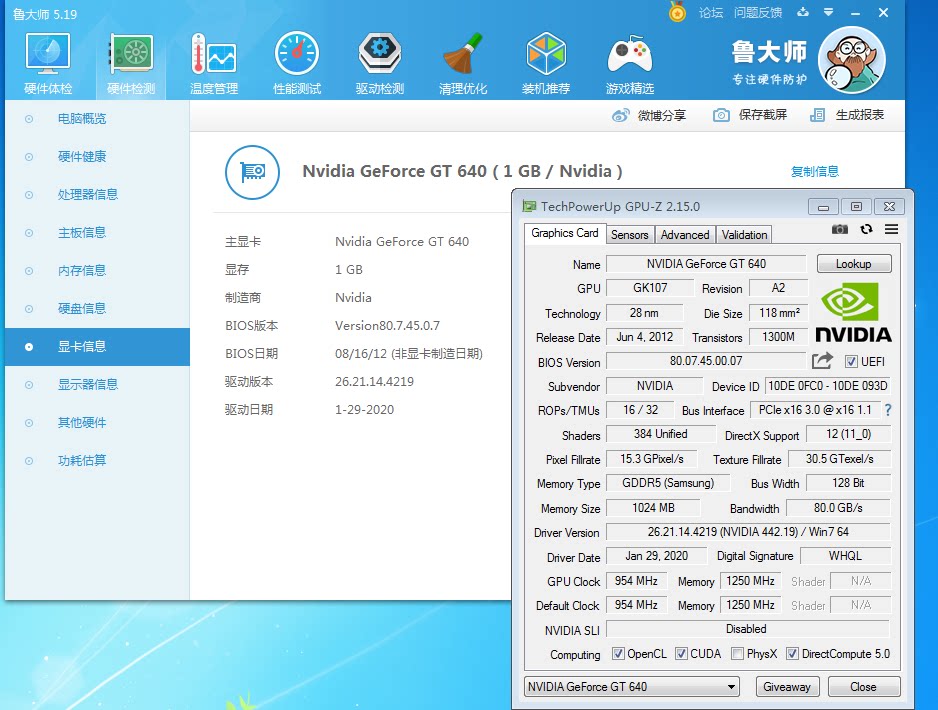Viewport: 938px width, 710px height.
Task: Minimize the GPU-Z window
Action: (x=823, y=207)
